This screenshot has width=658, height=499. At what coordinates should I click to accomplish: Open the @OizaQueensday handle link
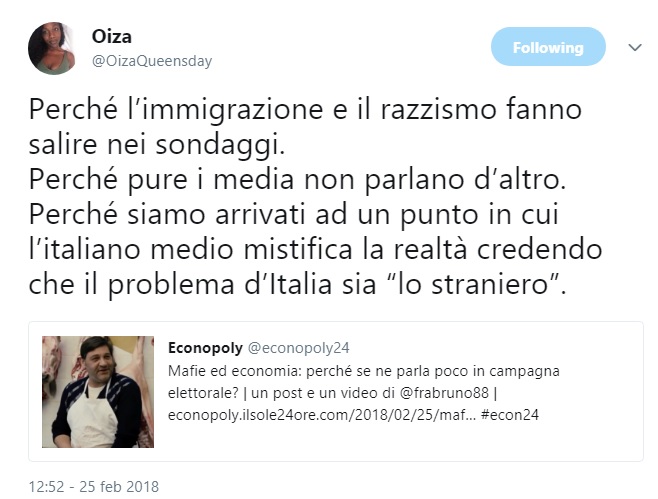pyautogui.click(x=152, y=61)
